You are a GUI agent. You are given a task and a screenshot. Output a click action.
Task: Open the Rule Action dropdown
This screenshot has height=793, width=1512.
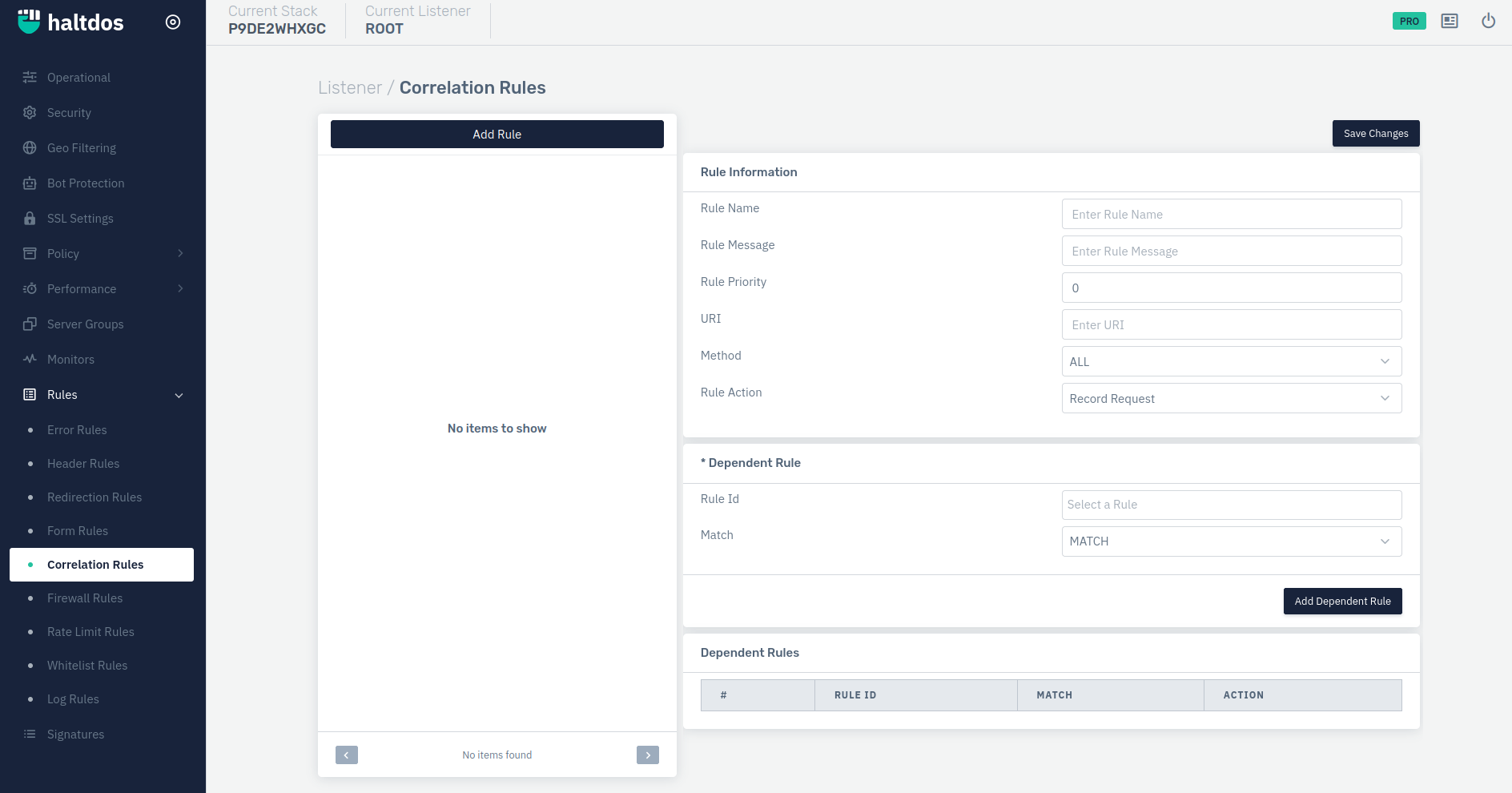pyautogui.click(x=1231, y=398)
